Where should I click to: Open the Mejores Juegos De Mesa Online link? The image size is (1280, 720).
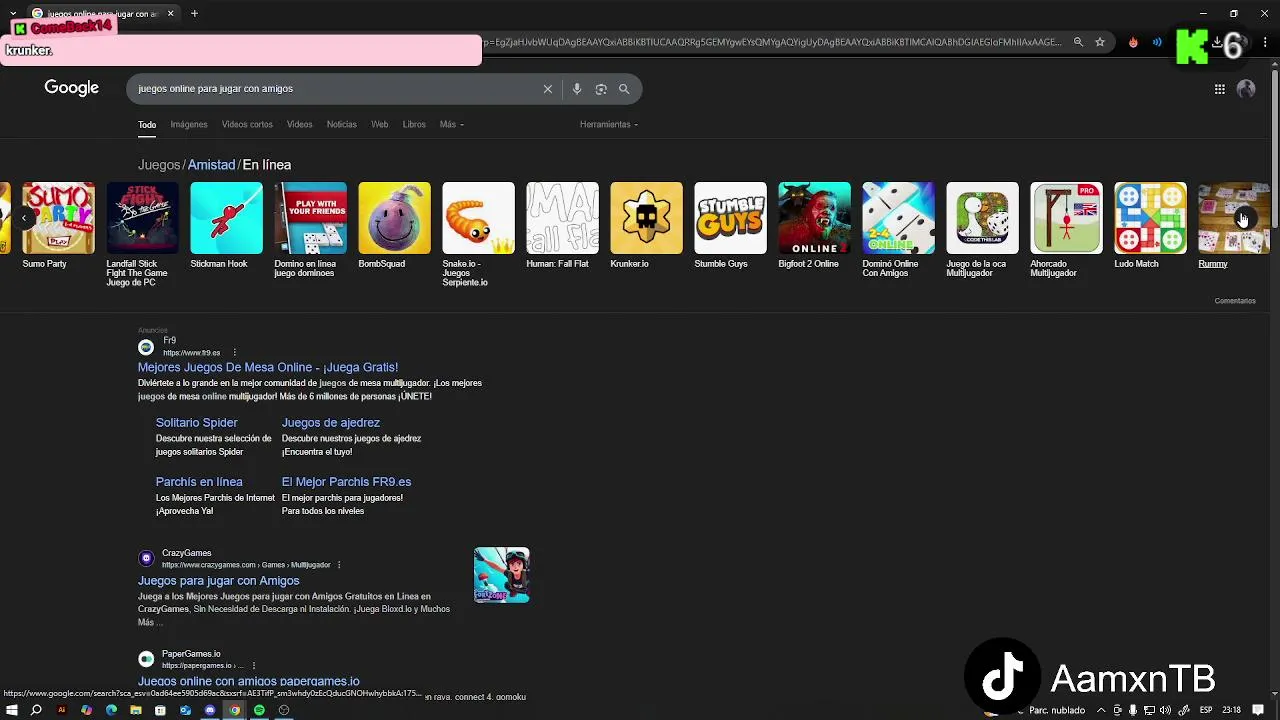click(x=268, y=367)
